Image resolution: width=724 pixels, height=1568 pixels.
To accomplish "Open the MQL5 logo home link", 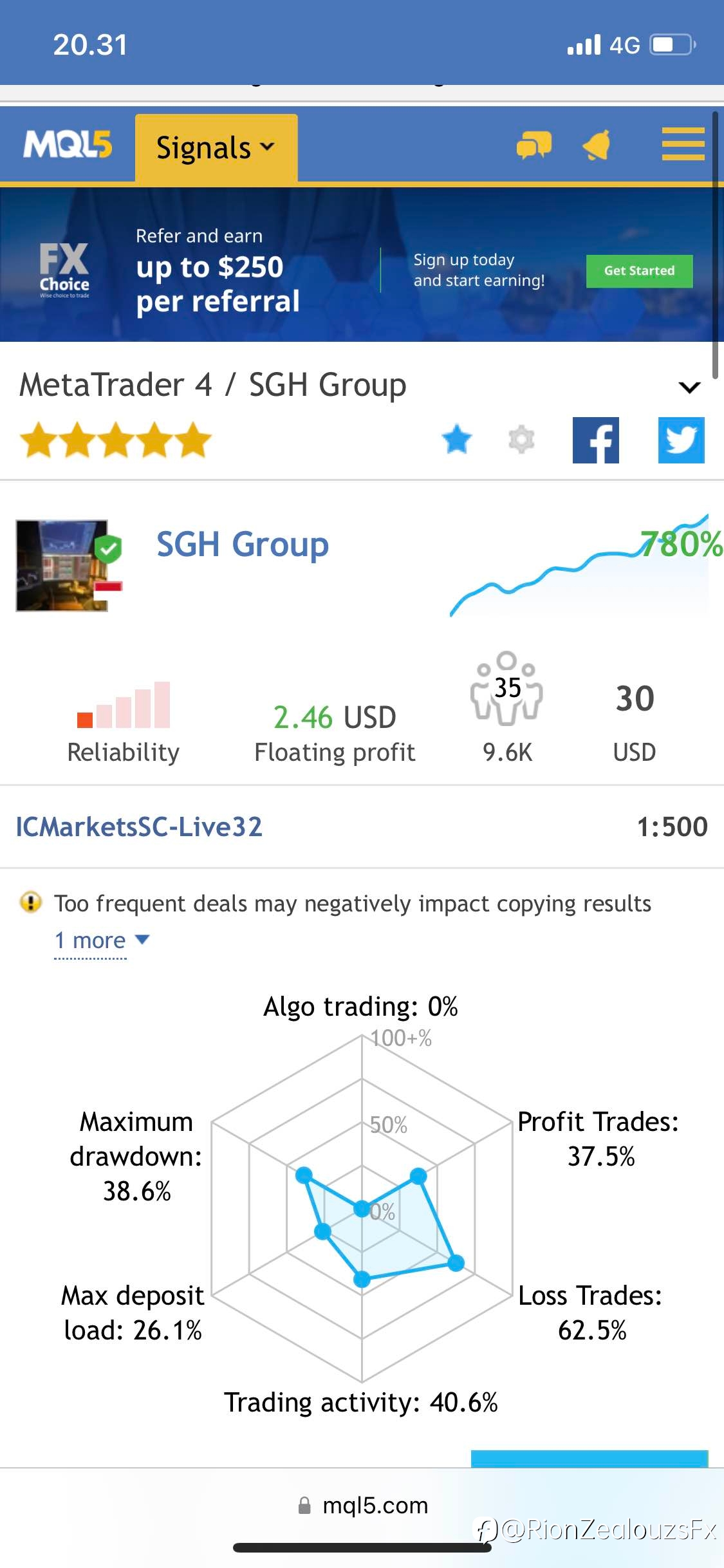I will point(68,145).
